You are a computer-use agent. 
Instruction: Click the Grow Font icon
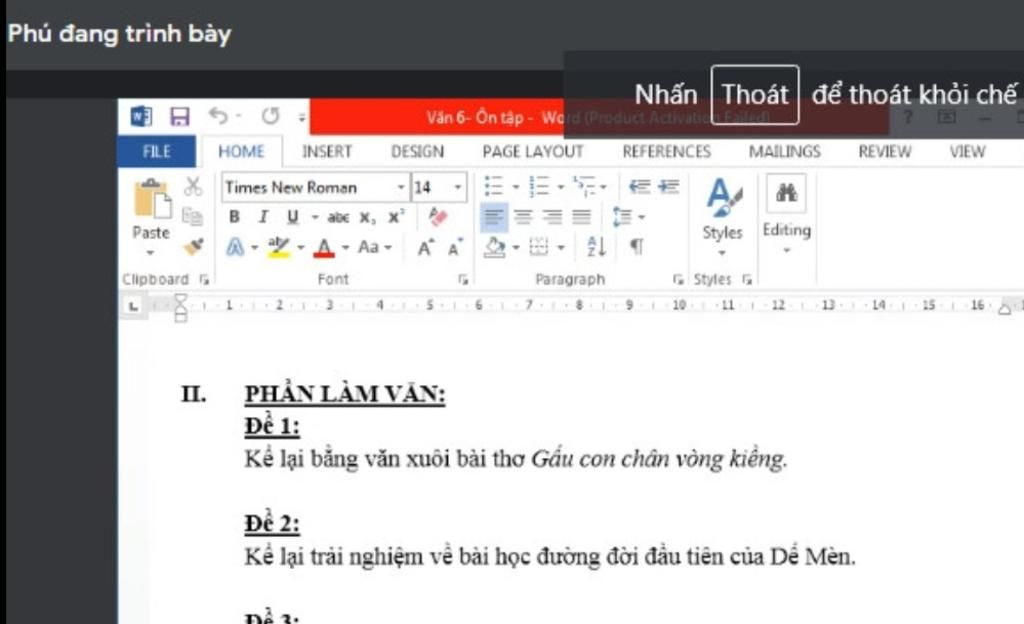426,247
